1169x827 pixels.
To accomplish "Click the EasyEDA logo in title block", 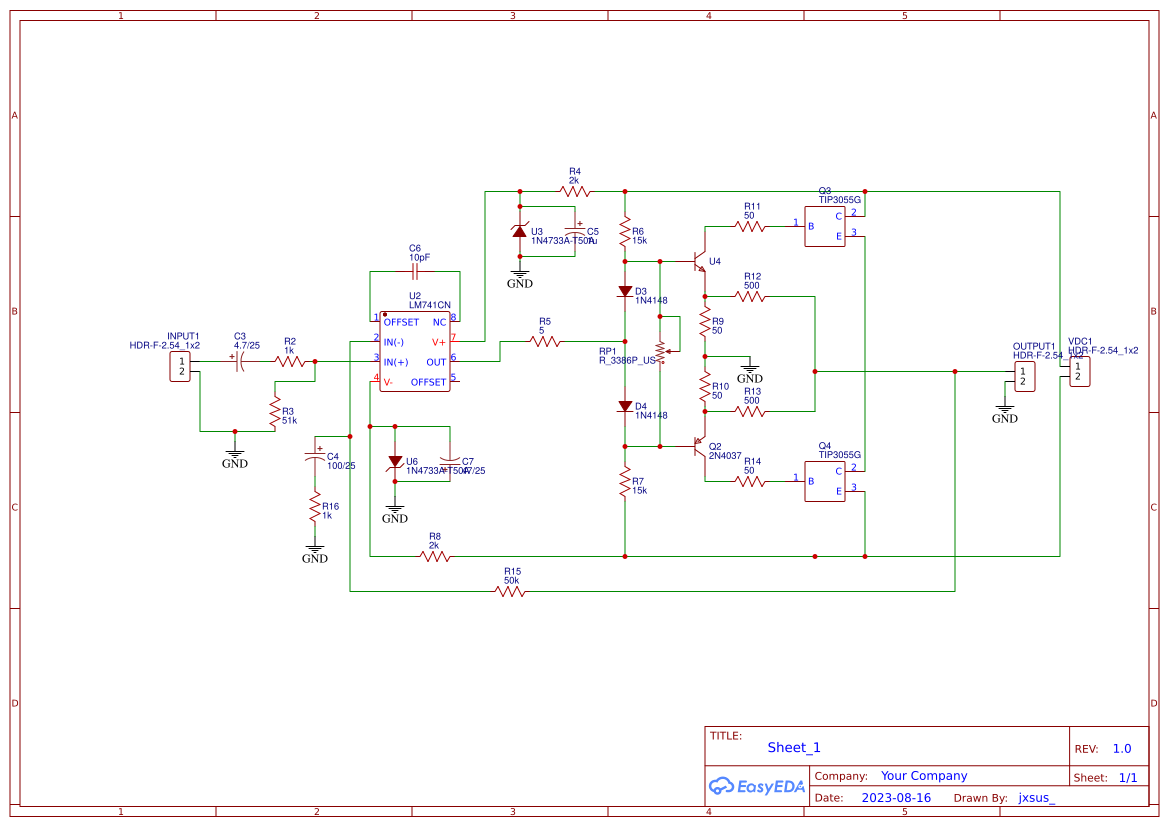I will (756, 786).
